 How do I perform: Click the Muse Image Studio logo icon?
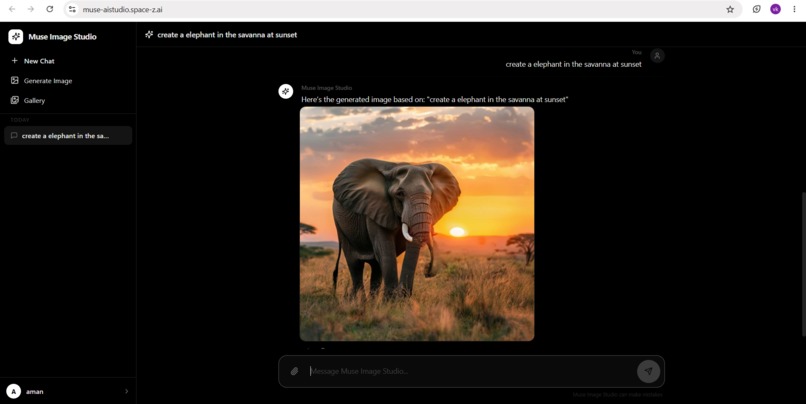click(x=15, y=36)
